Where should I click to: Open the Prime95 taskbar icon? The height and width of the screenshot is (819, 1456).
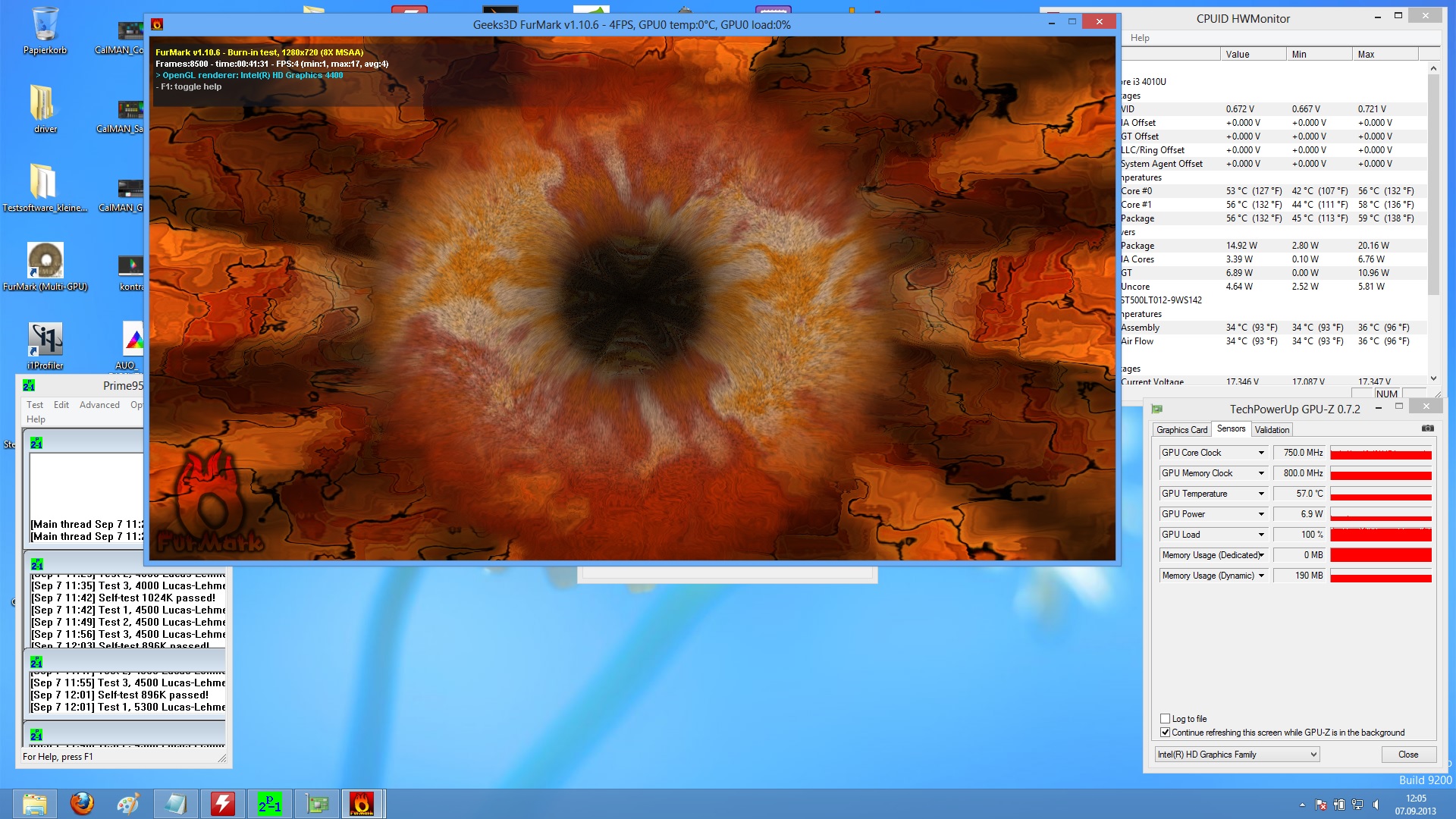point(270,804)
